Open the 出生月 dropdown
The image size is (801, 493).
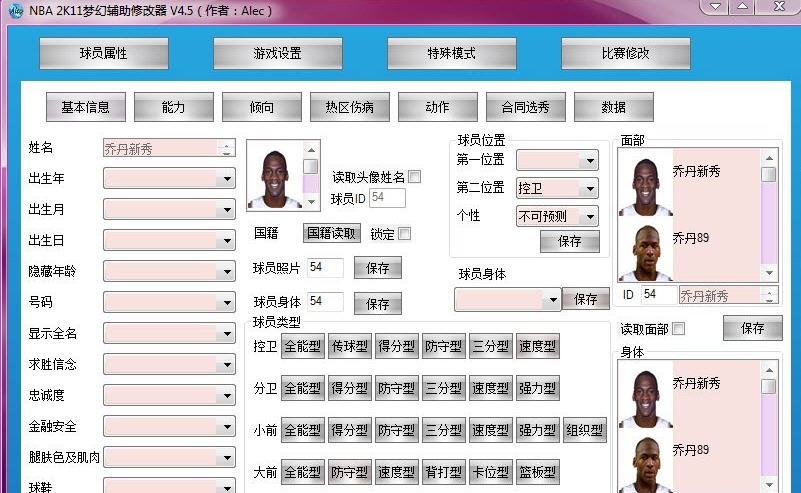(x=170, y=209)
